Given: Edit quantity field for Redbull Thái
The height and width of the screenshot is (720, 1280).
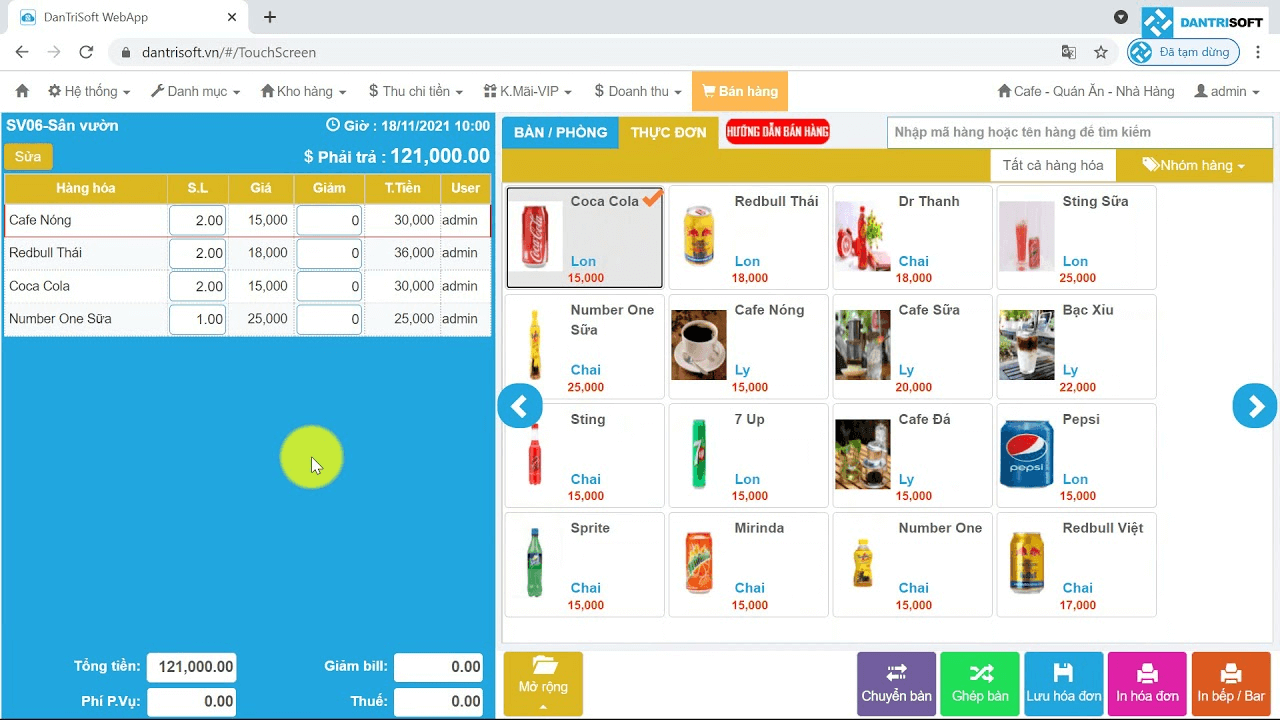Looking at the screenshot, I should click(x=197, y=253).
